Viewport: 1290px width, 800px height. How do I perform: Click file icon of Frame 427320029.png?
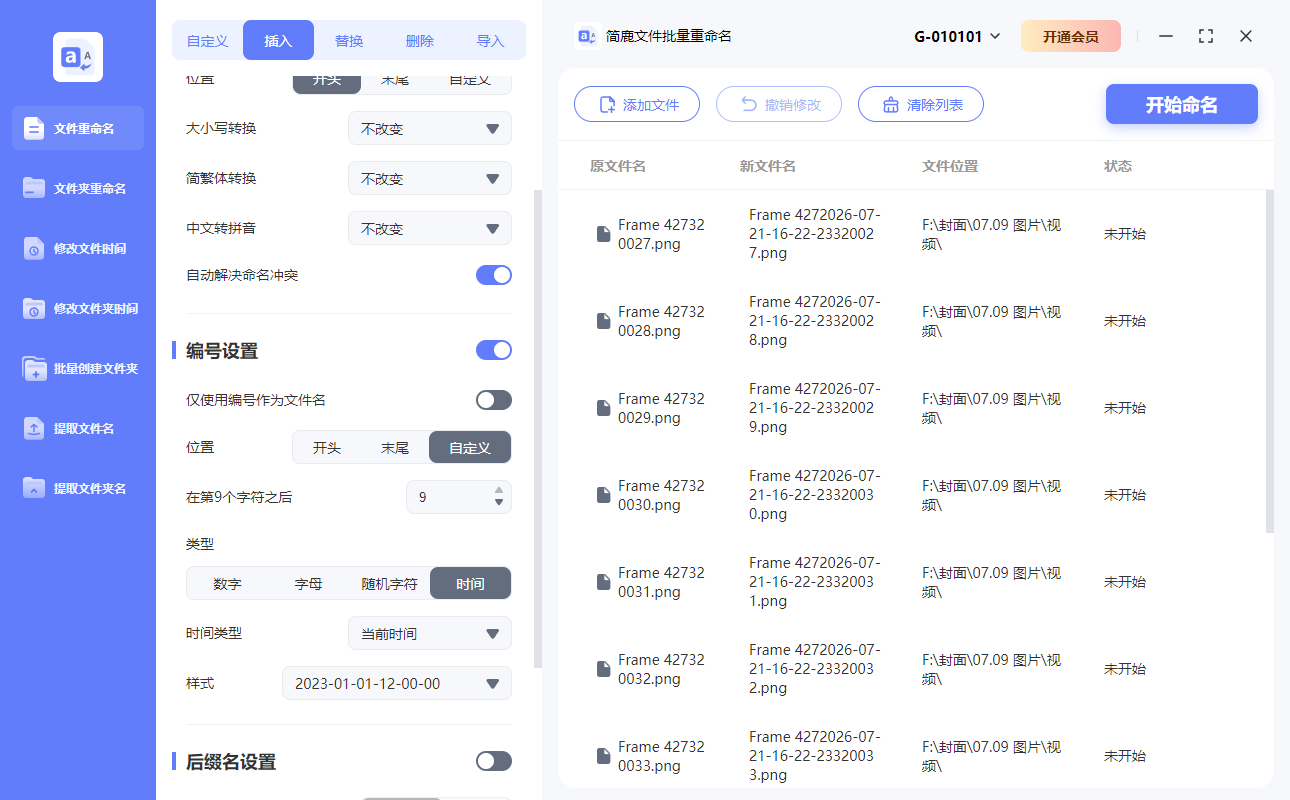tap(603, 408)
